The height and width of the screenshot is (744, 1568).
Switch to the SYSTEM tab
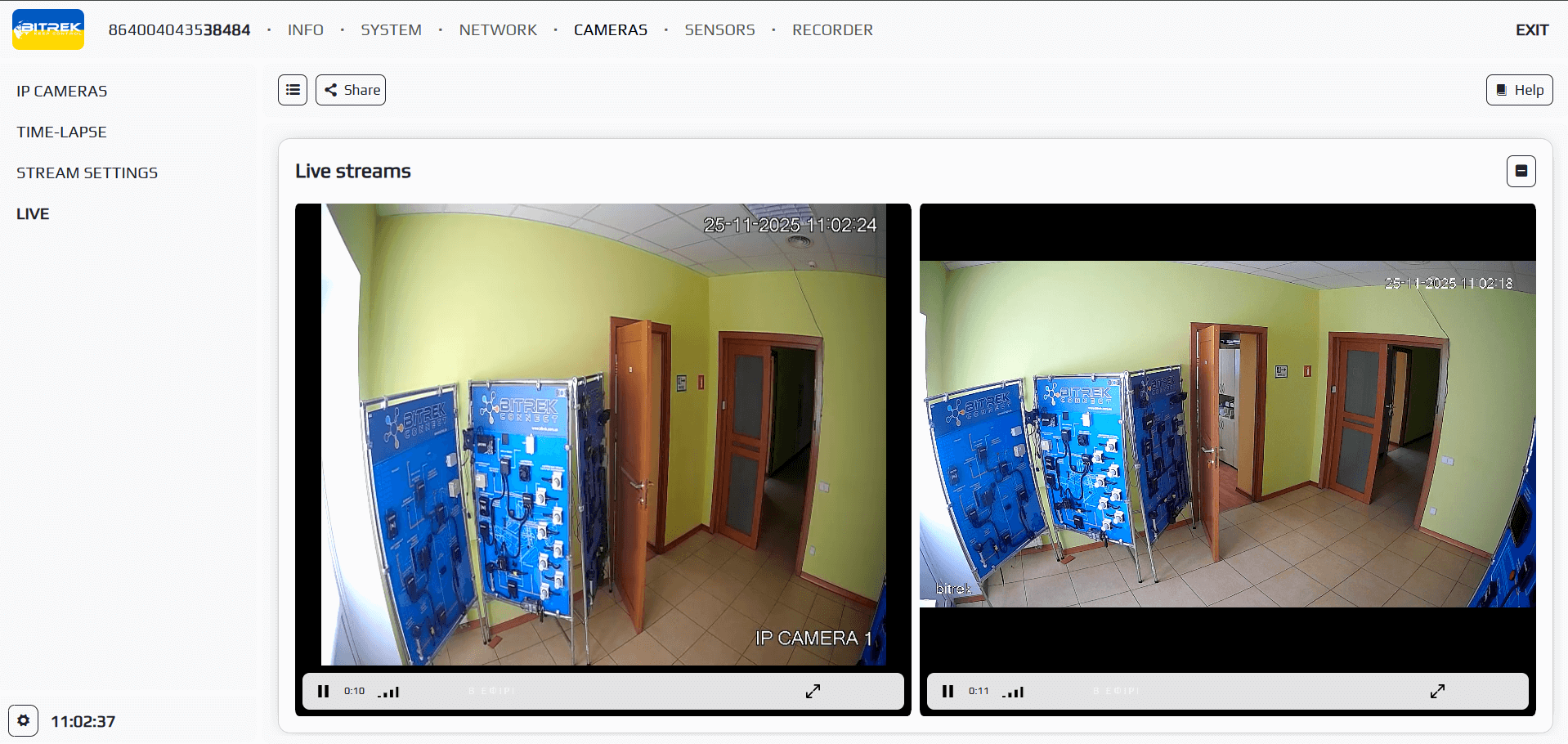tap(391, 30)
